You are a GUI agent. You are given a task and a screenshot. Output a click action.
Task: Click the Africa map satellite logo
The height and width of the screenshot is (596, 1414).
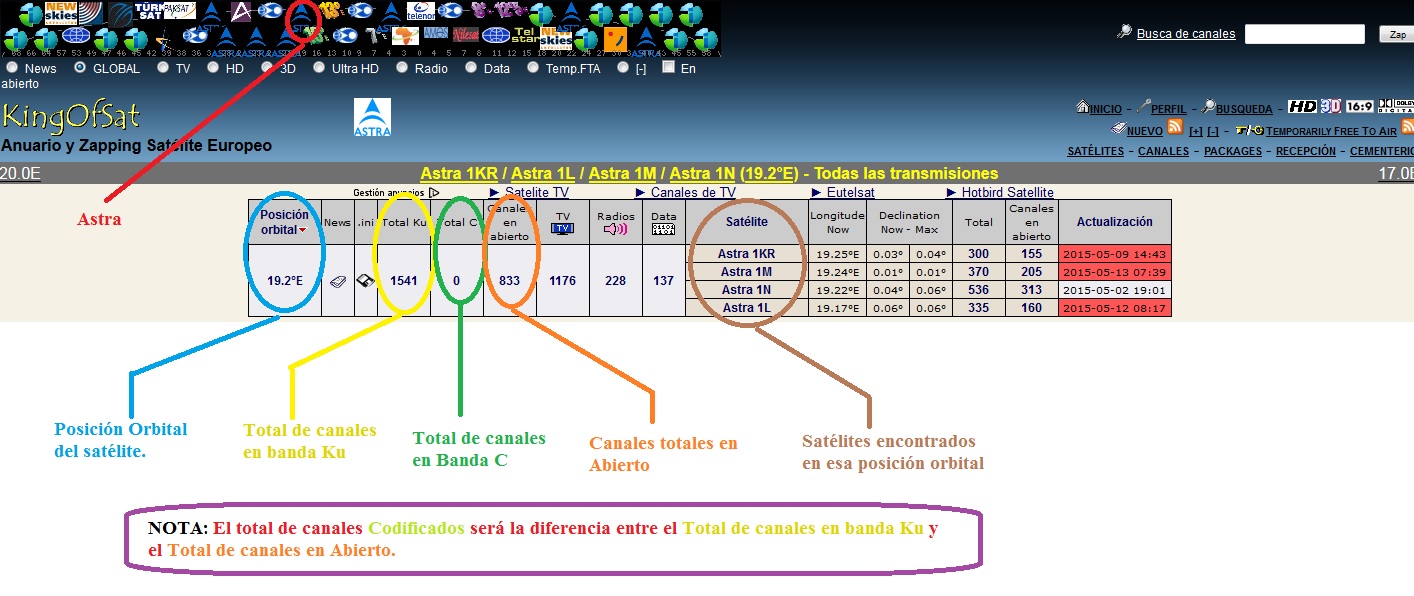[x=405, y=37]
